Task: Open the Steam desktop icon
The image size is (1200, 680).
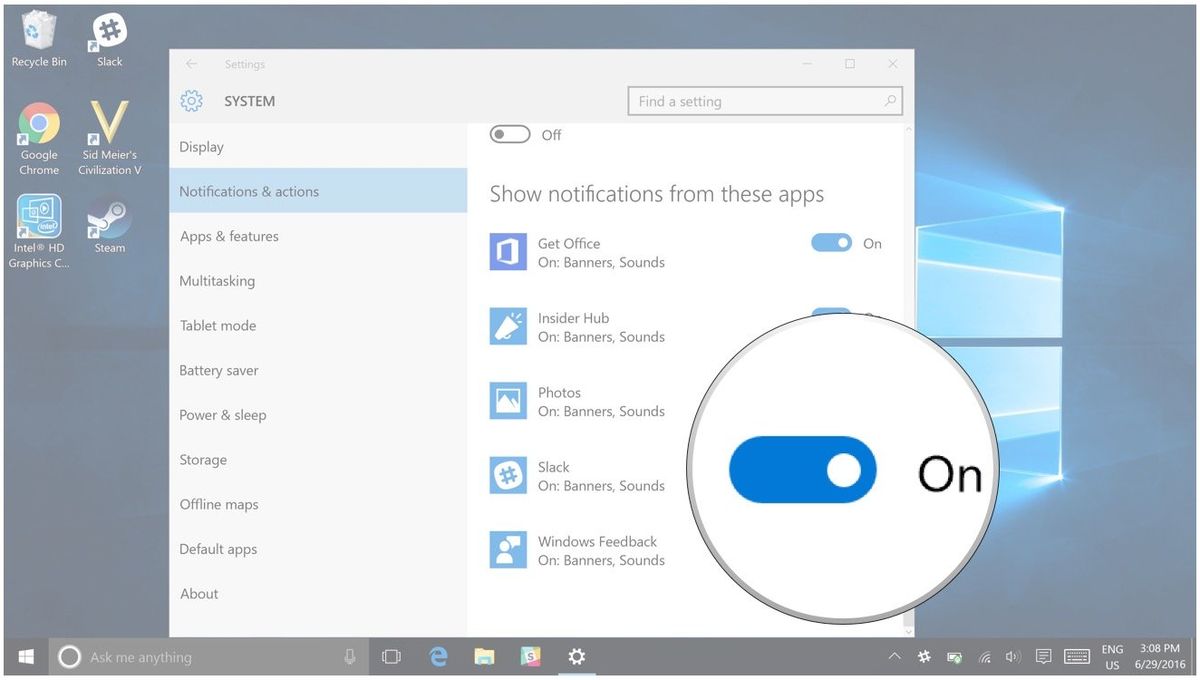Action: pyautogui.click(x=109, y=223)
